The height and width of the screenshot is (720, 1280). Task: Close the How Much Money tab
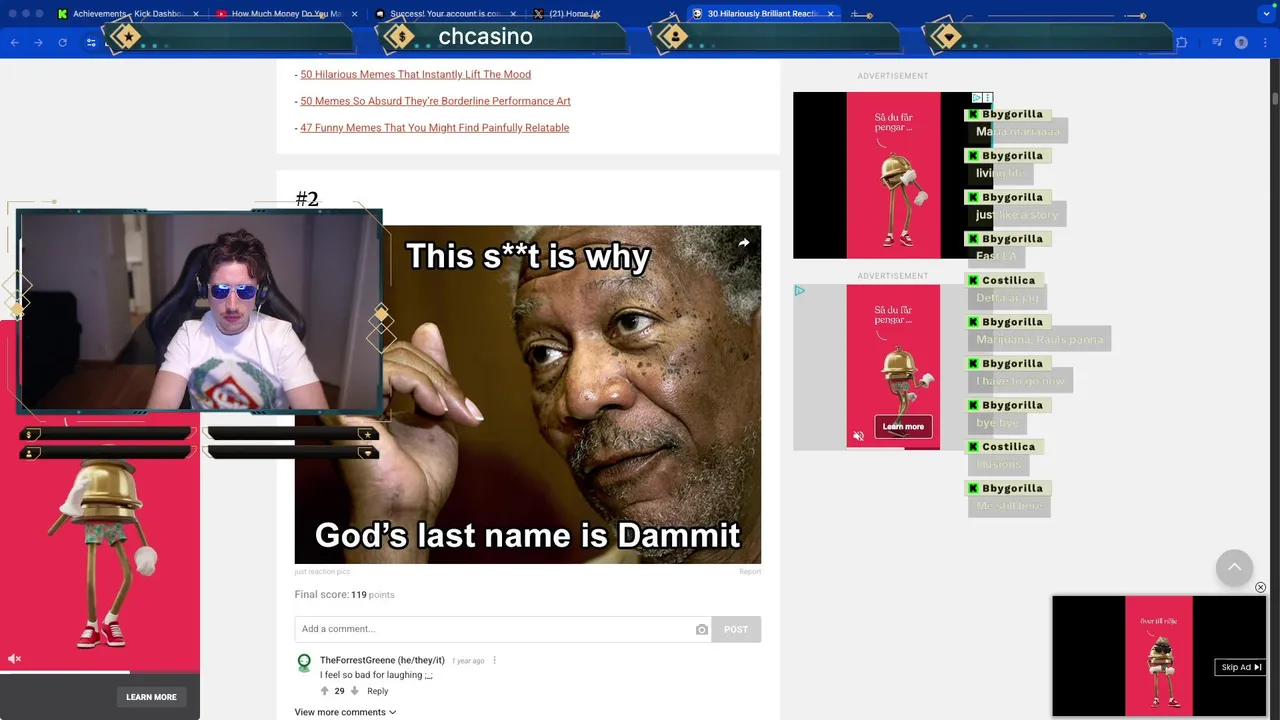(x=354, y=14)
